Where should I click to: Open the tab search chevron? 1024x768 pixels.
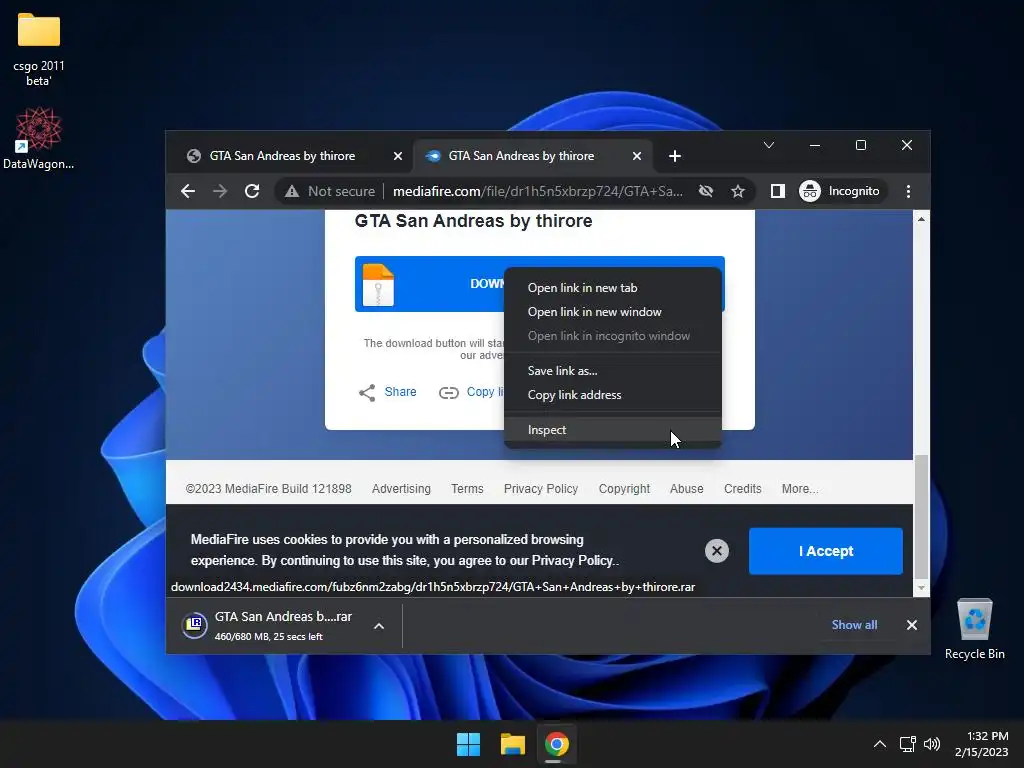769,145
